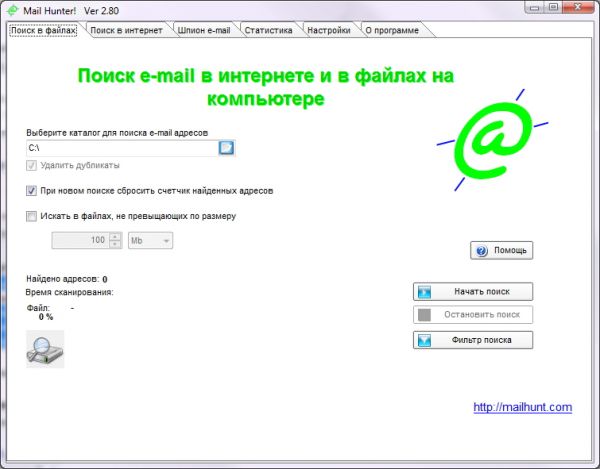The height and width of the screenshot is (469, 600).
Task: Click the 'Выберите каталог для поиска' label
Action: pyautogui.click(x=117, y=133)
